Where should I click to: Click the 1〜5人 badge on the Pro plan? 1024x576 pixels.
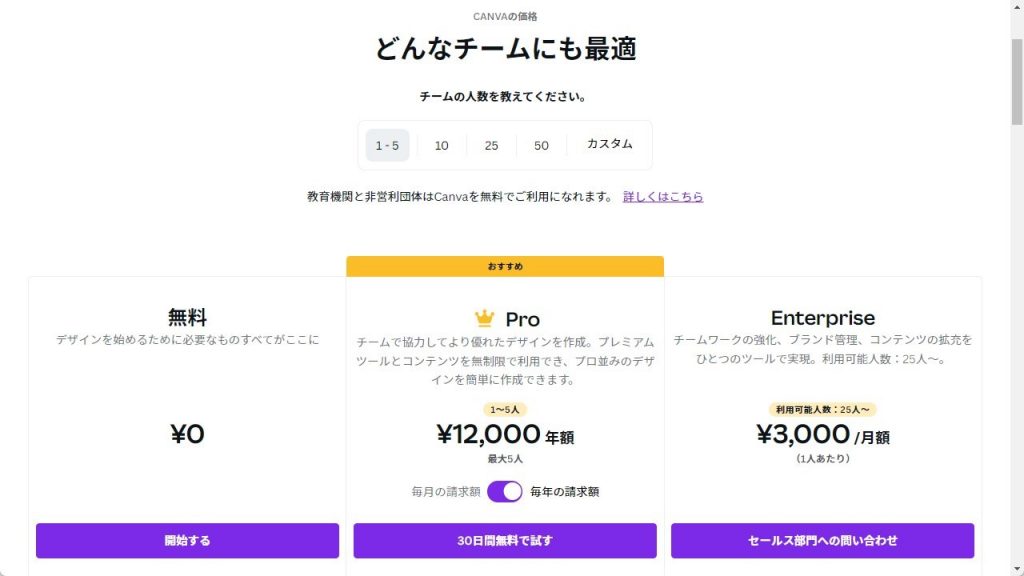click(505, 409)
